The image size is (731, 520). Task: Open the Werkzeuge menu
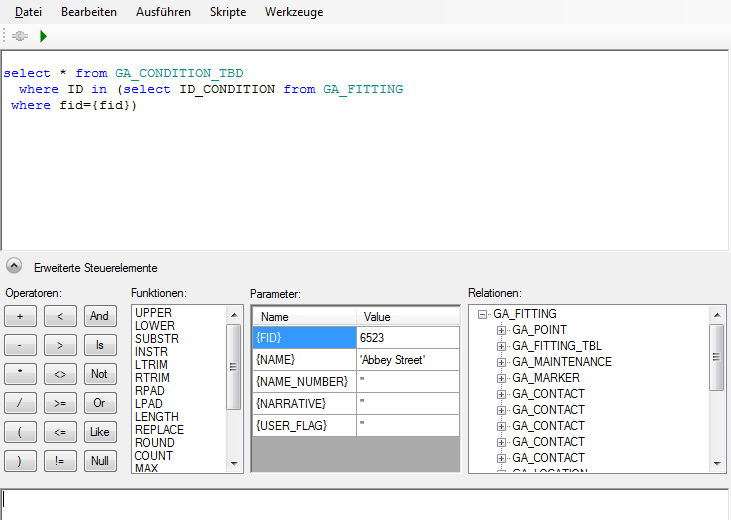click(x=294, y=12)
